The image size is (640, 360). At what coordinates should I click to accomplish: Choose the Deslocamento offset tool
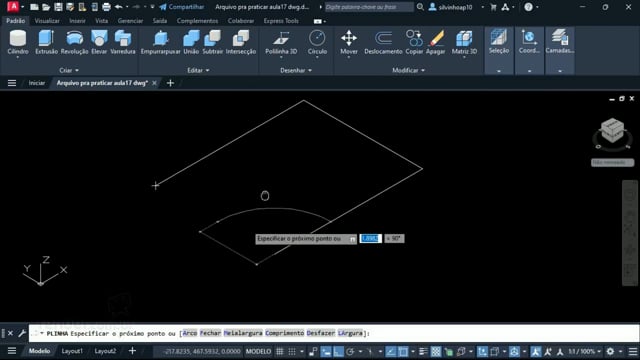pos(383,42)
